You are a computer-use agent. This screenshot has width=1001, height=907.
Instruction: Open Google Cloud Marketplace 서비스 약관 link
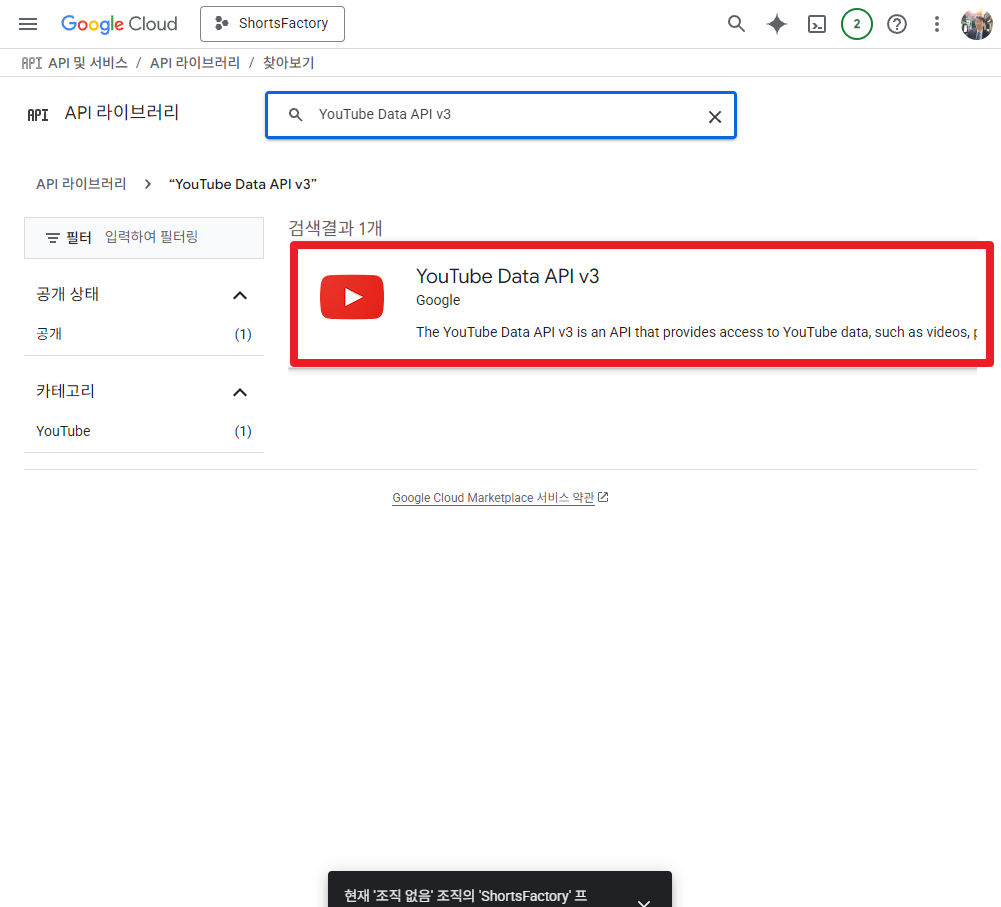pyautogui.click(x=494, y=497)
